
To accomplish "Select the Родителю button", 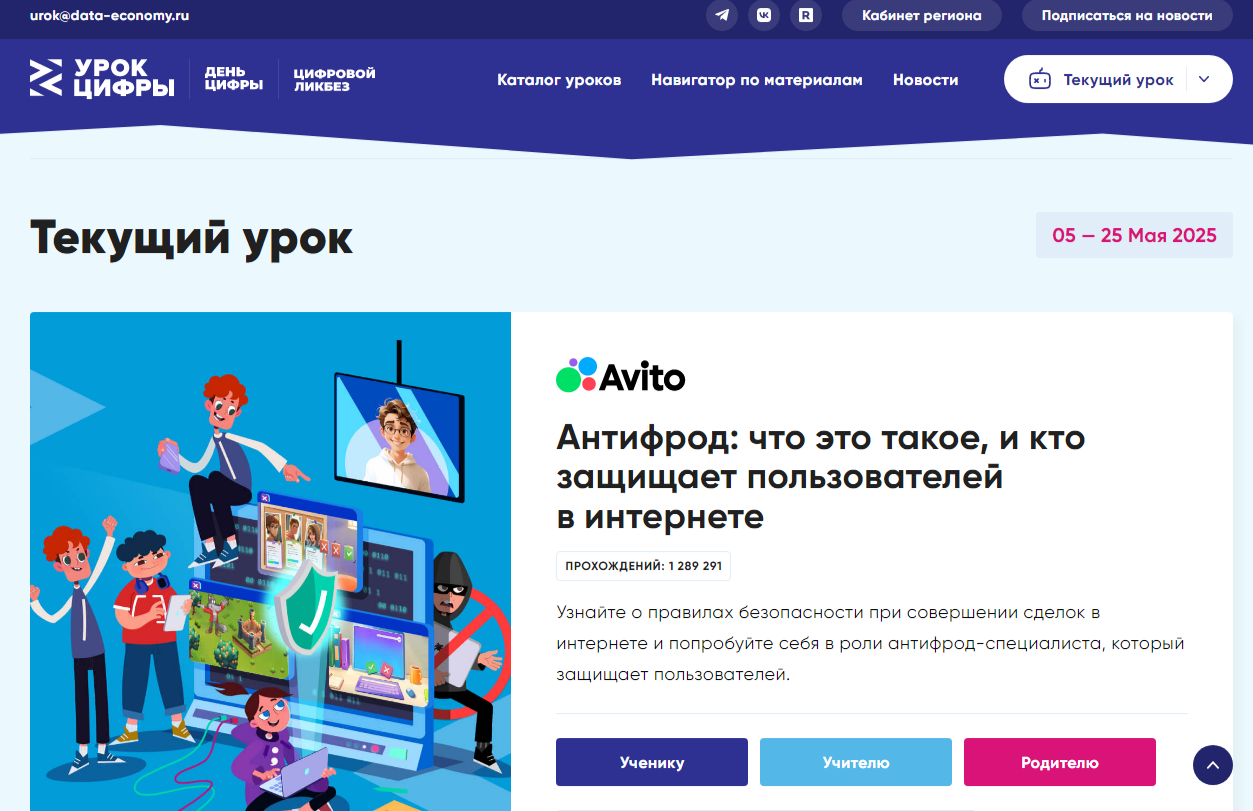I will 1060,762.
